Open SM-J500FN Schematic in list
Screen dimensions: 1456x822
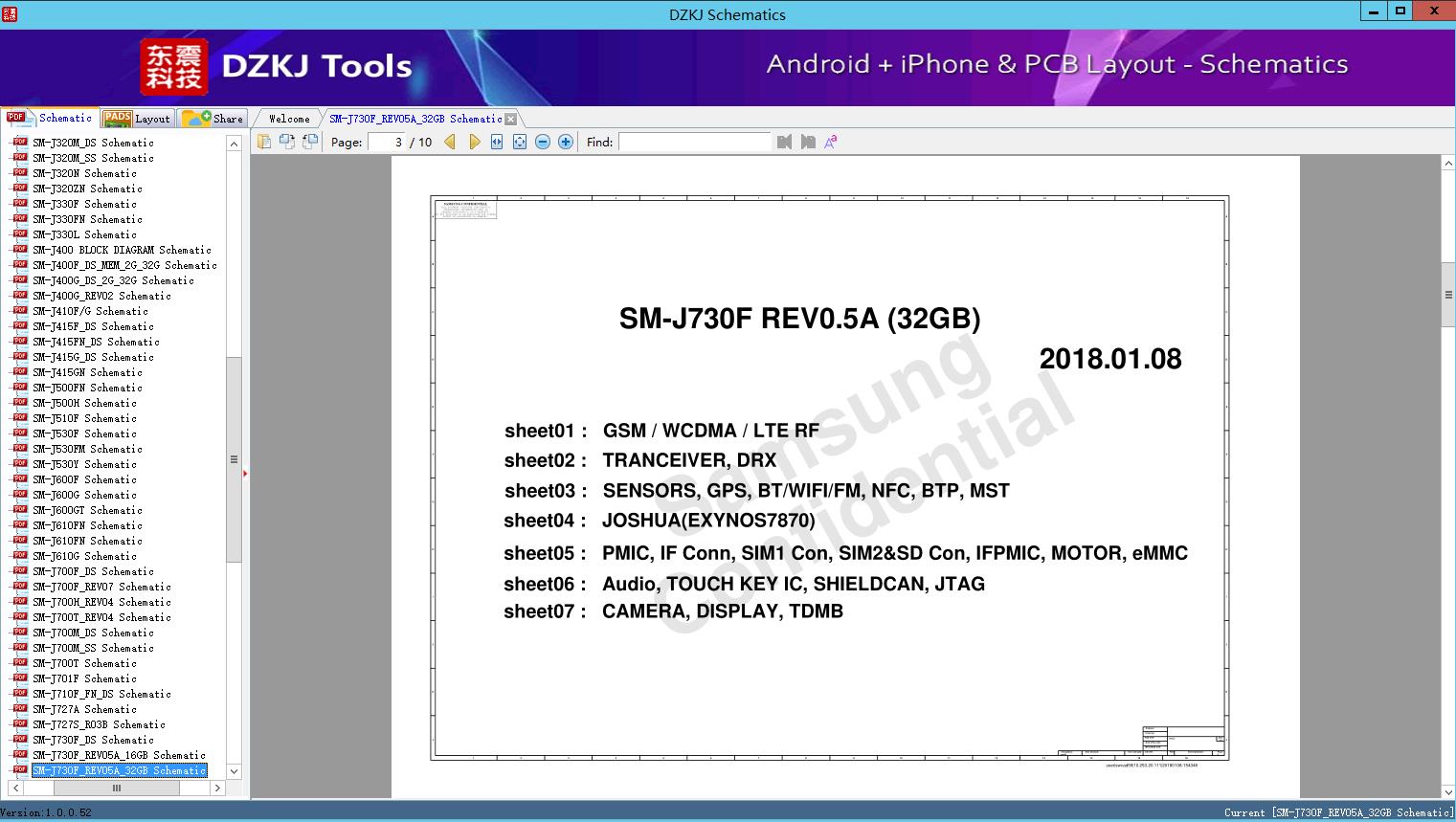(87, 388)
